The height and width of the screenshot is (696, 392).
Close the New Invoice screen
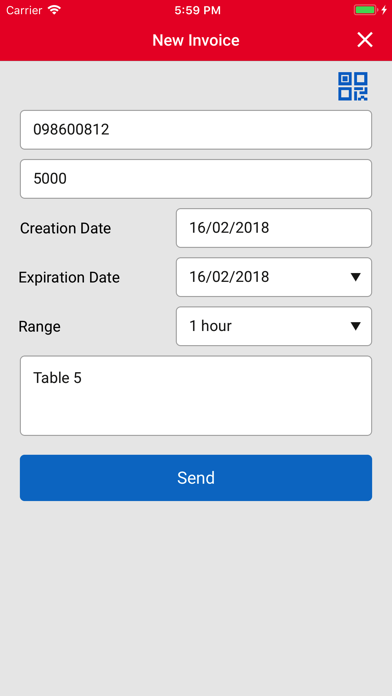pyautogui.click(x=365, y=40)
